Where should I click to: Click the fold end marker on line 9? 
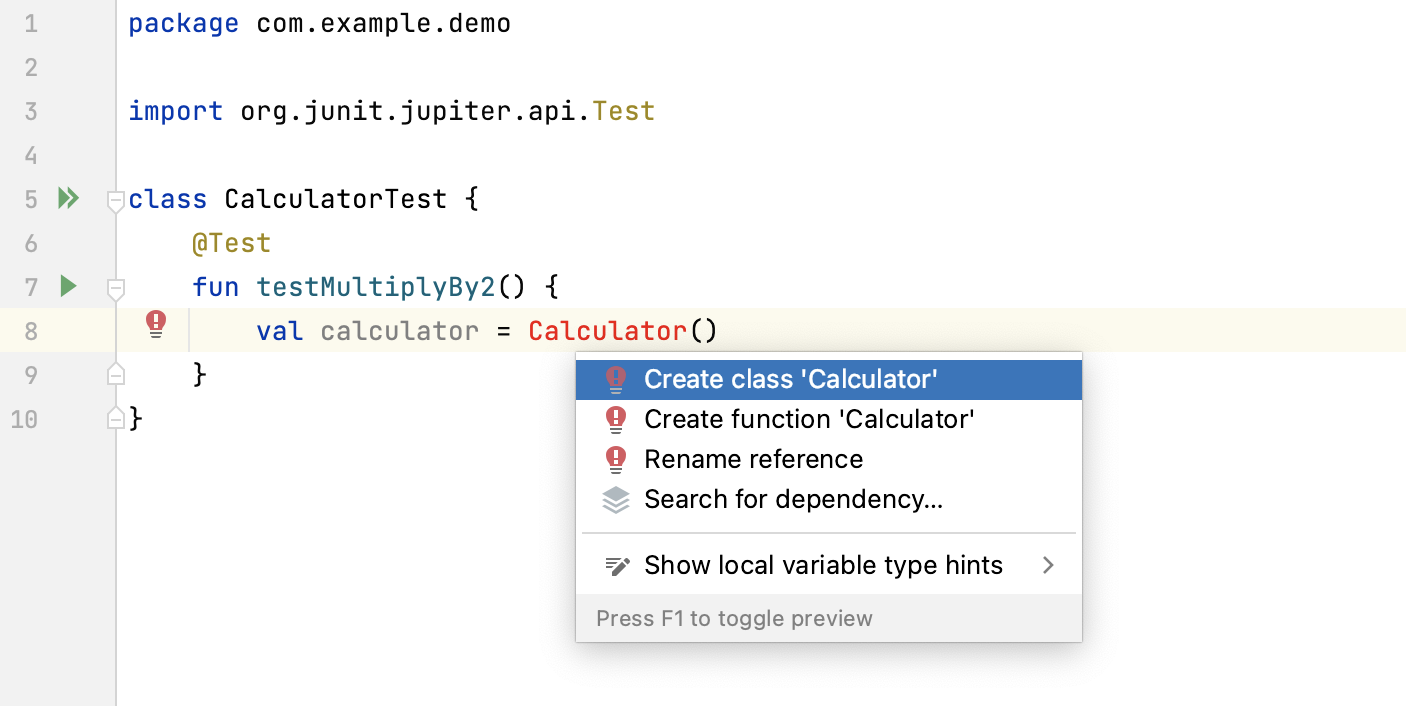tap(115, 375)
